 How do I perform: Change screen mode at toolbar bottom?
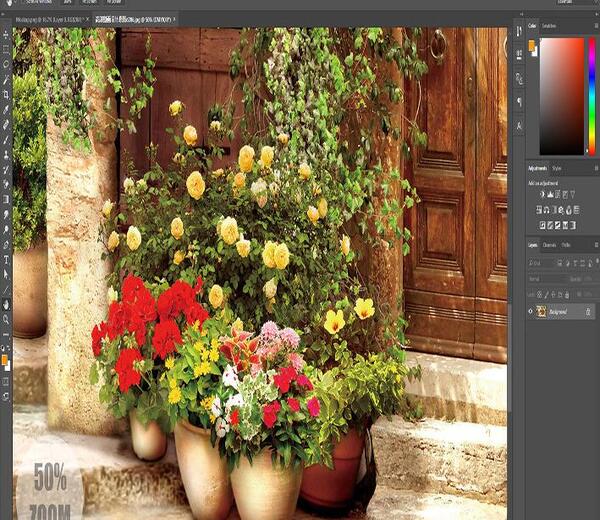[6, 396]
